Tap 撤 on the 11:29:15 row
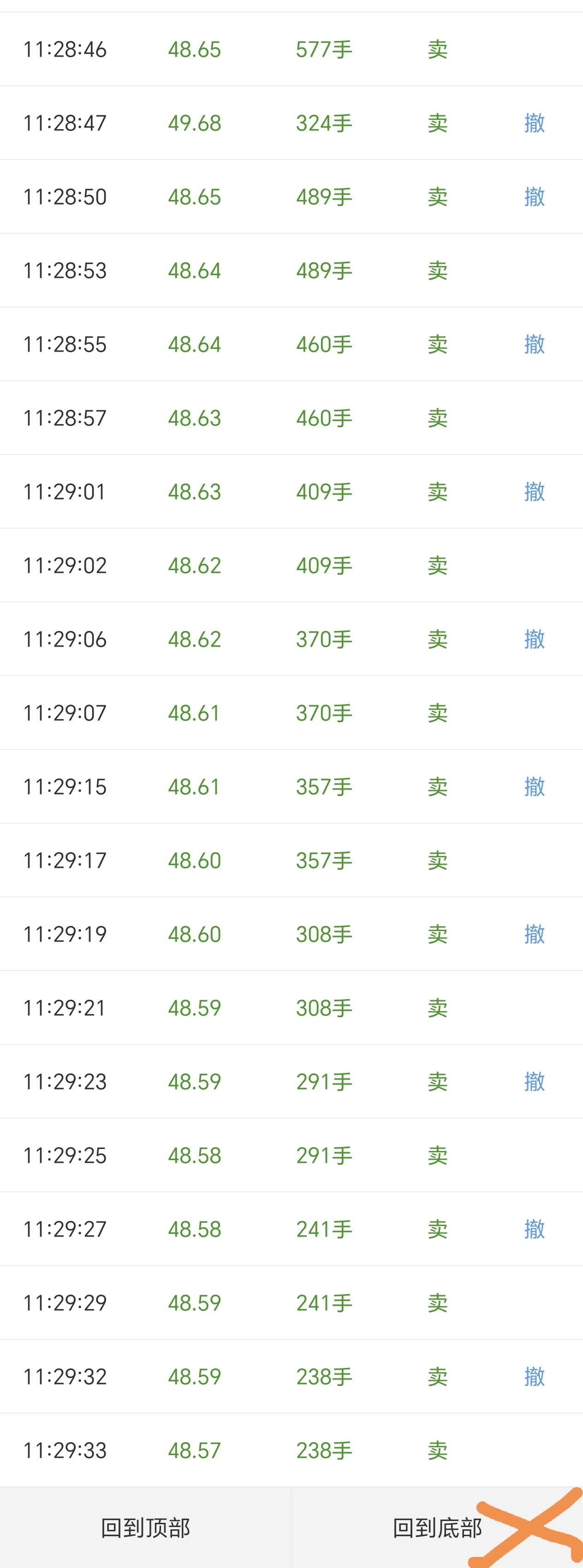Image resolution: width=583 pixels, height=1568 pixels. tap(534, 786)
